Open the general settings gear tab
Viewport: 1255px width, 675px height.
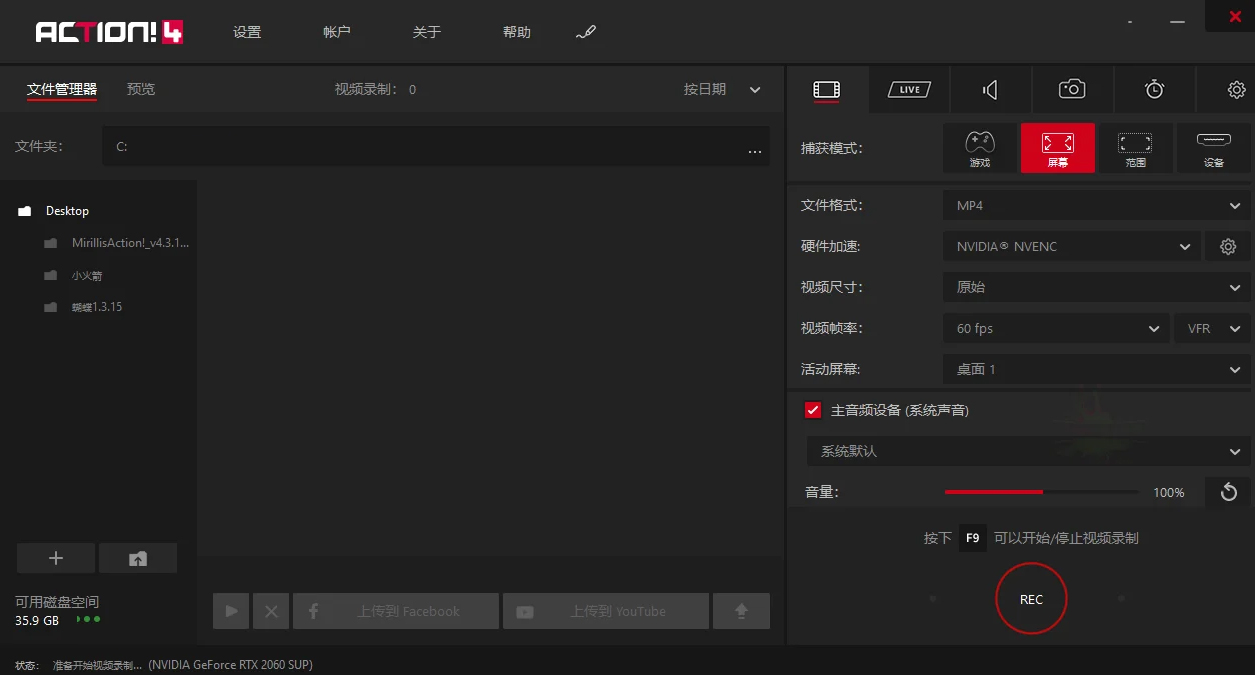[1236, 90]
